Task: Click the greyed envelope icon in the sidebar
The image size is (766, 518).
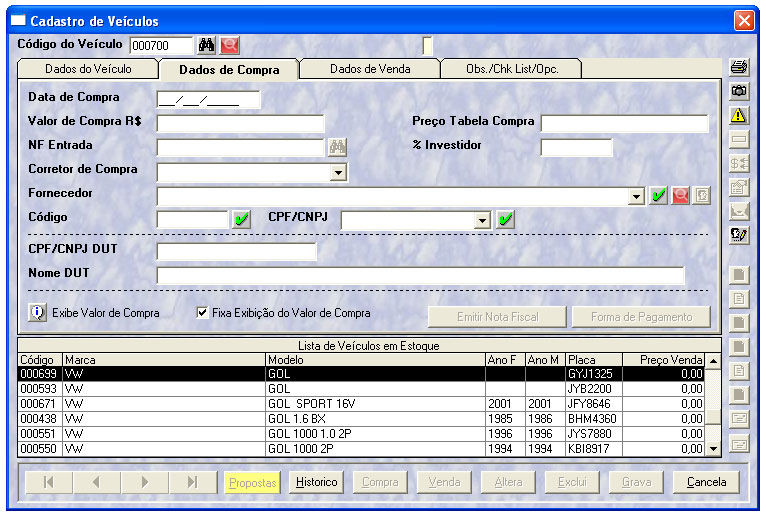Action: coord(739,211)
